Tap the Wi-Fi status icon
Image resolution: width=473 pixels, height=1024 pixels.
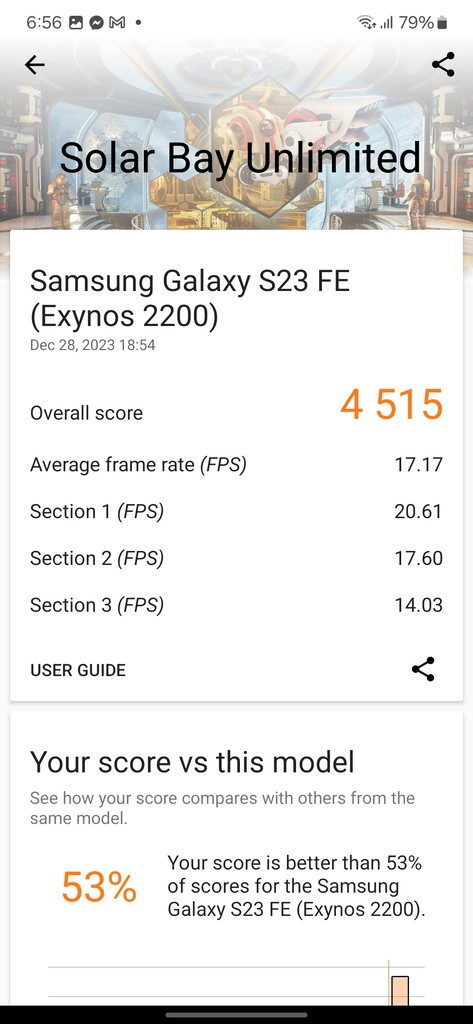366,23
